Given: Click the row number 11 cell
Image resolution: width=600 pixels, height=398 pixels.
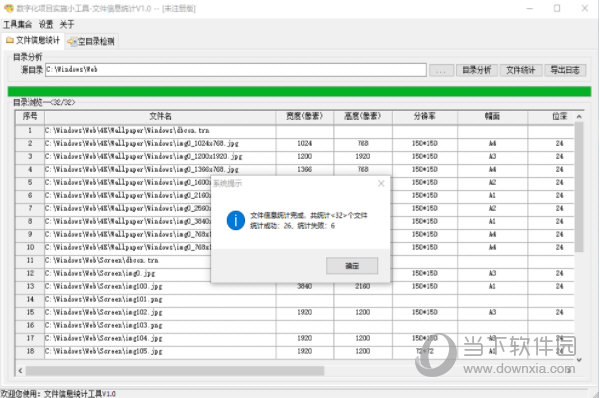Looking at the screenshot, I should (30, 261).
